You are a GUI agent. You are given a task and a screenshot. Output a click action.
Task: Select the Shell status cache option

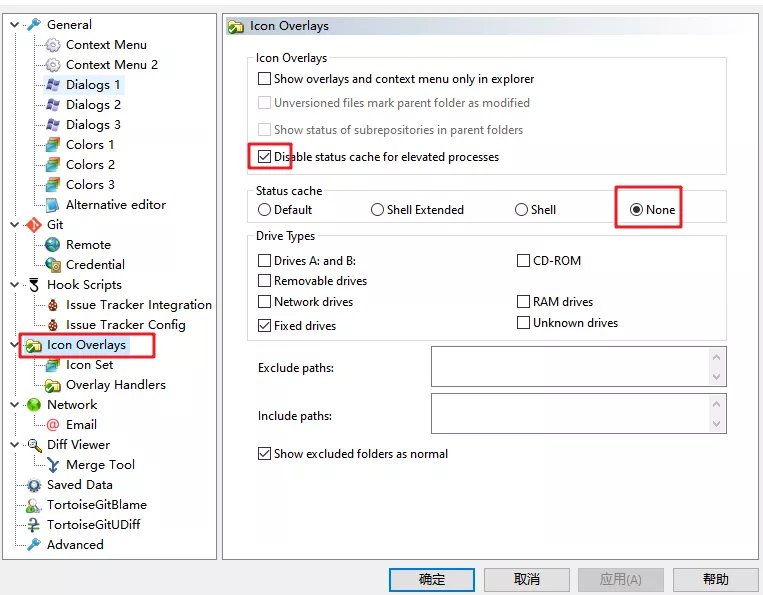pos(521,210)
